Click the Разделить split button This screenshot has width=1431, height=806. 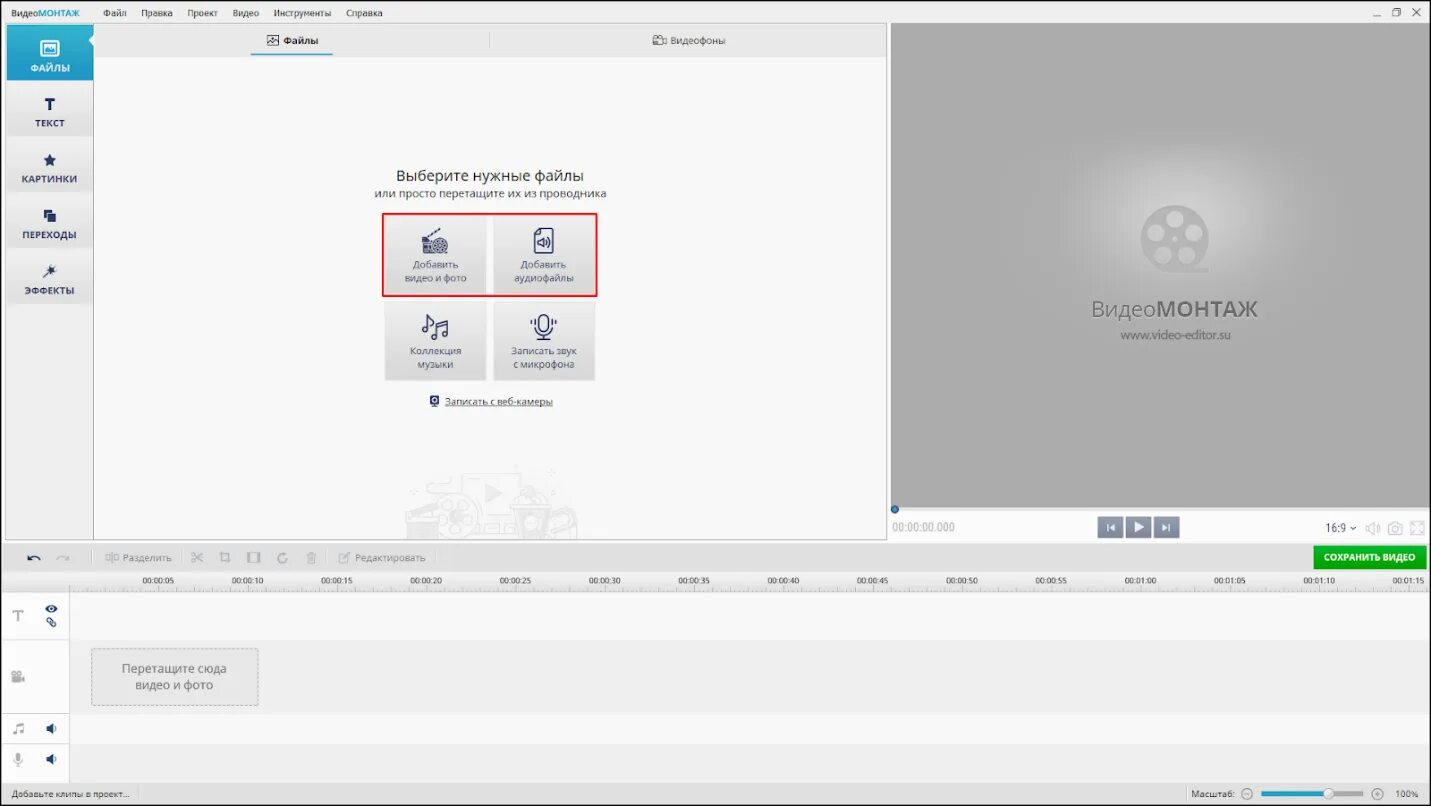click(x=138, y=557)
